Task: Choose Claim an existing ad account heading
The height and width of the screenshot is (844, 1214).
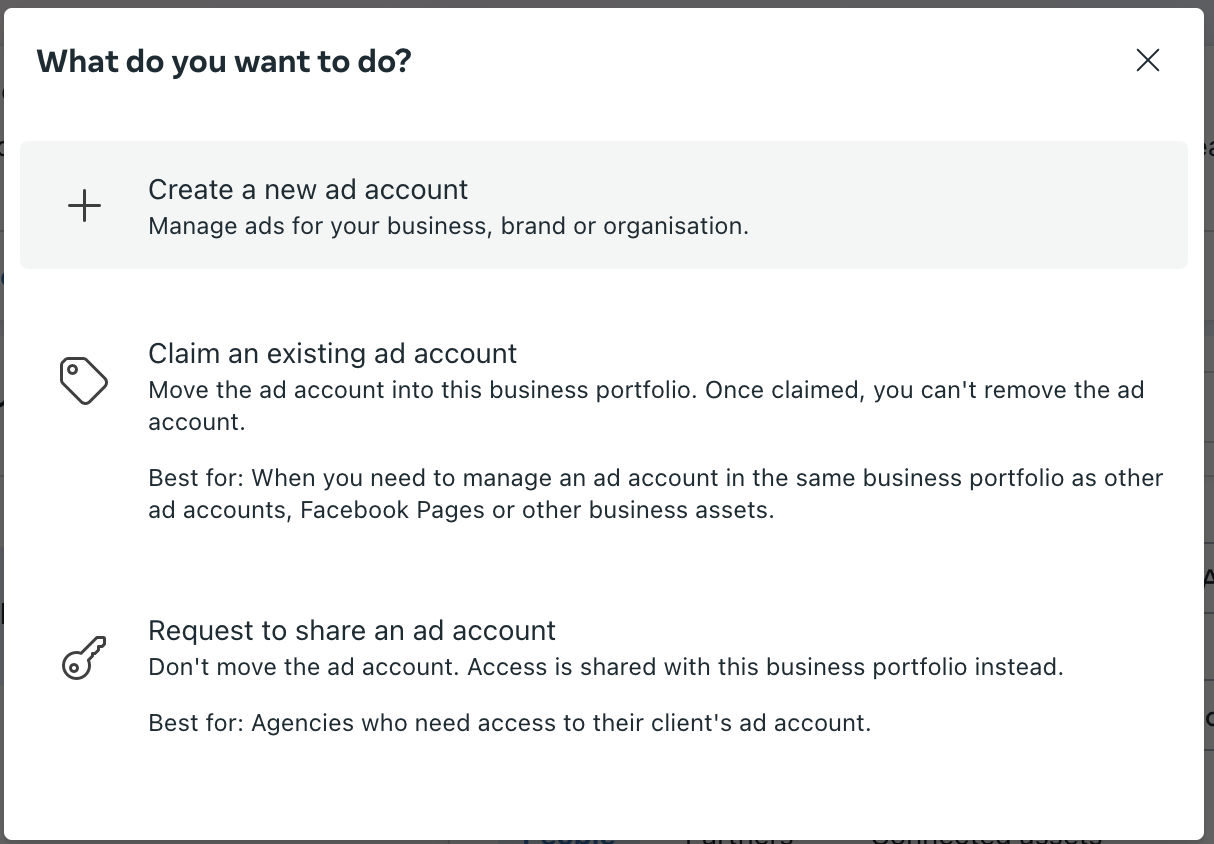Action: click(x=333, y=353)
